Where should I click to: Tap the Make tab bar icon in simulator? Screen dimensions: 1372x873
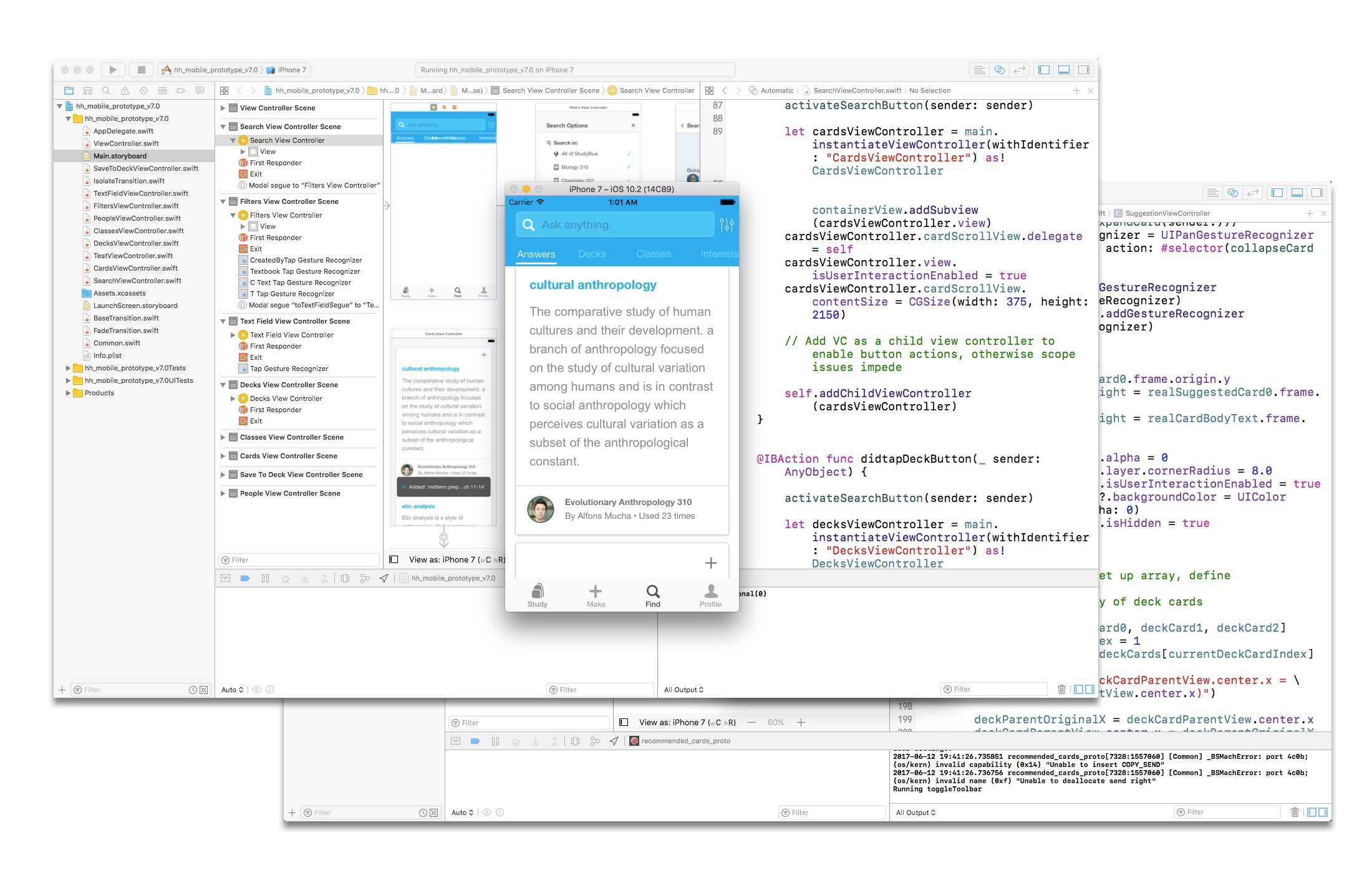pos(596,595)
